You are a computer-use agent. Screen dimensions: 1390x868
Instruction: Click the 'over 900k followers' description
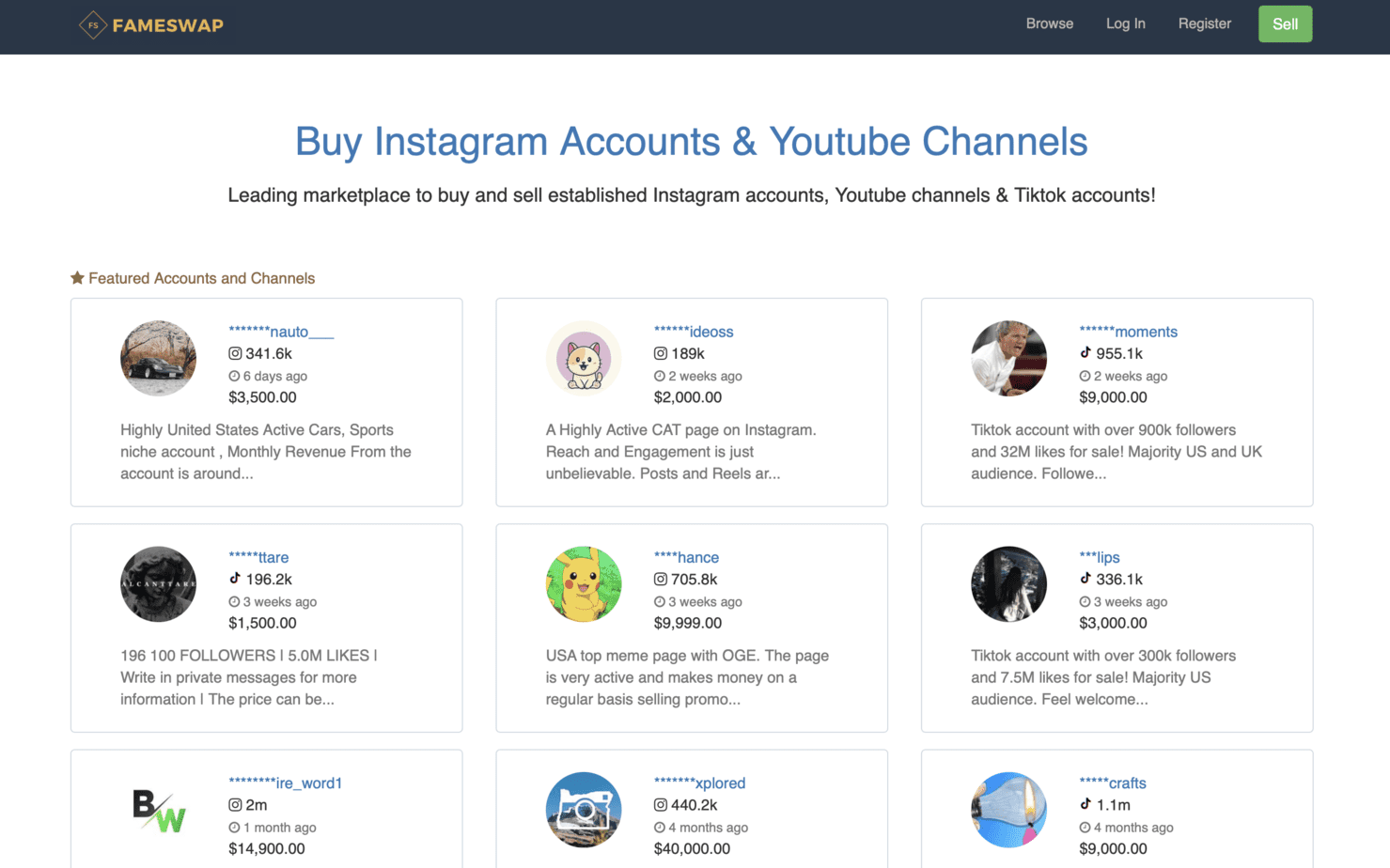pyautogui.click(x=1117, y=452)
